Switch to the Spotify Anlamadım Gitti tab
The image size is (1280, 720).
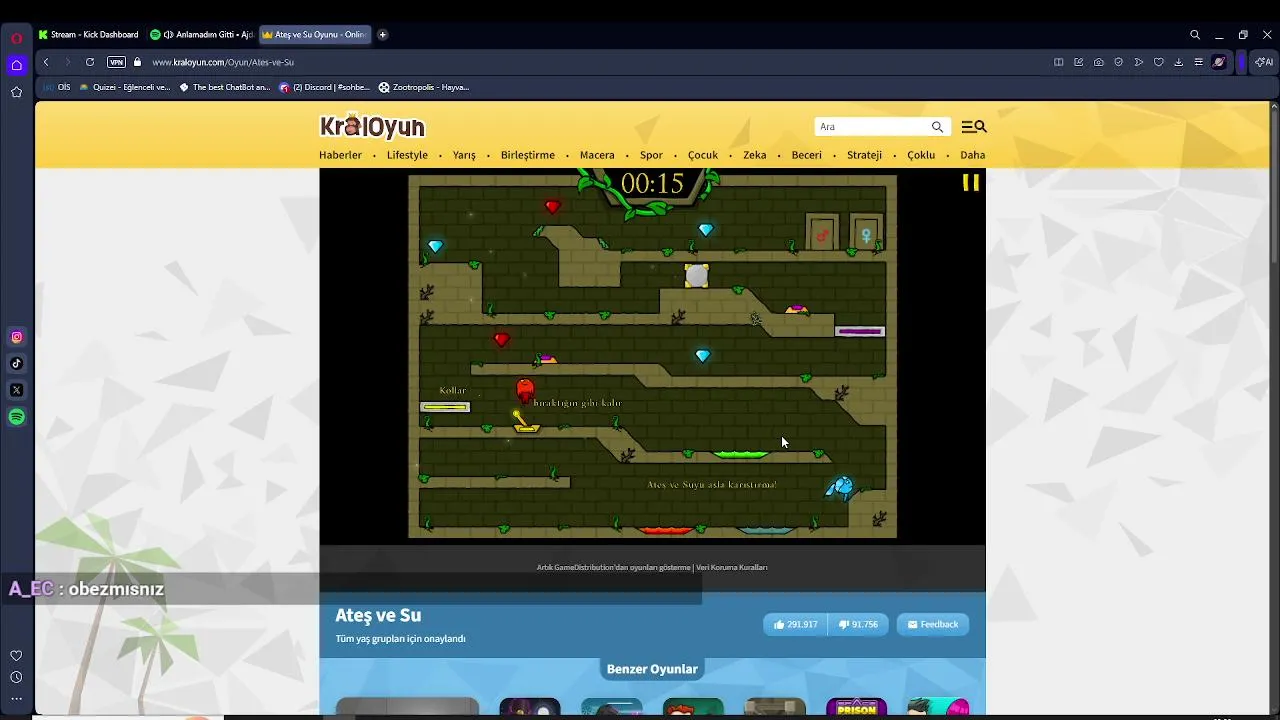202,34
